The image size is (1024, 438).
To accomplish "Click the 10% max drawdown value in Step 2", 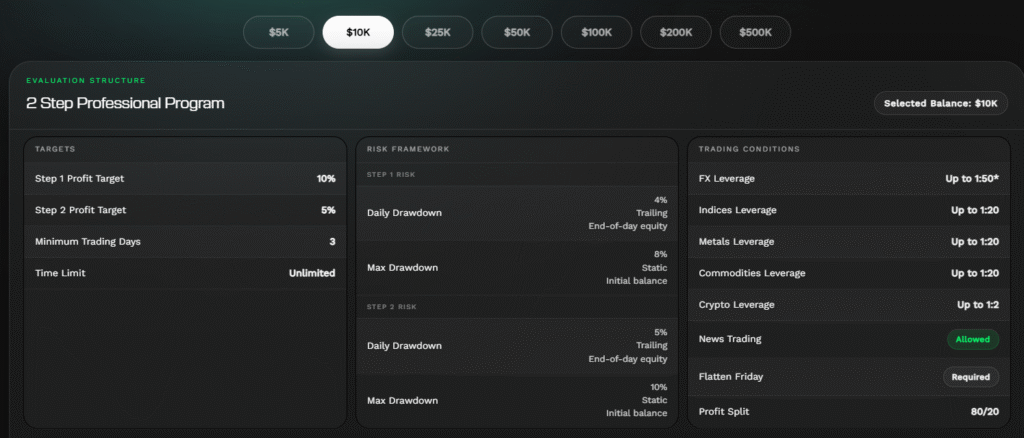I will (x=658, y=388).
